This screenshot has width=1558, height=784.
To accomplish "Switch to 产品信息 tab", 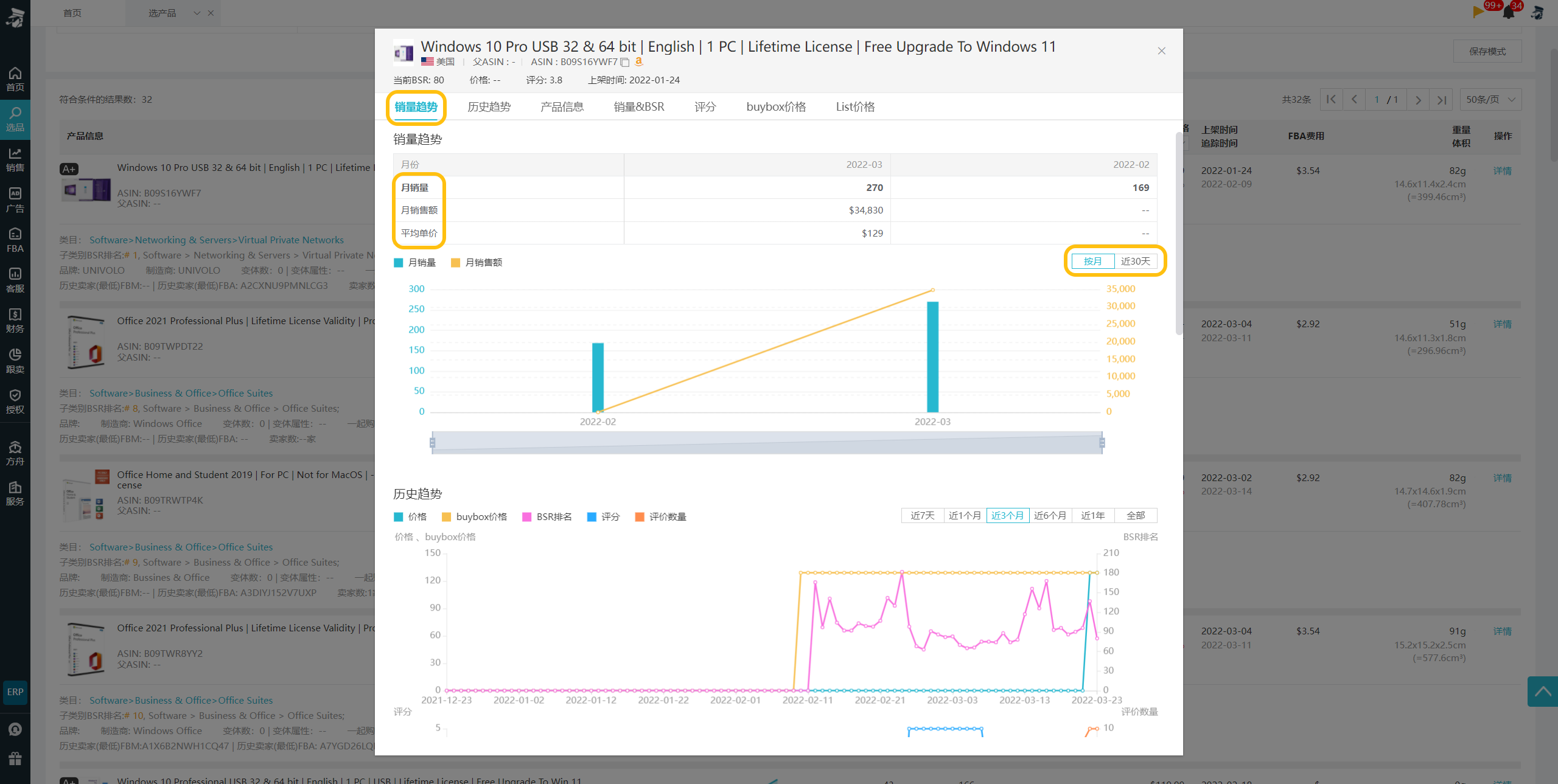I will tap(562, 107).
